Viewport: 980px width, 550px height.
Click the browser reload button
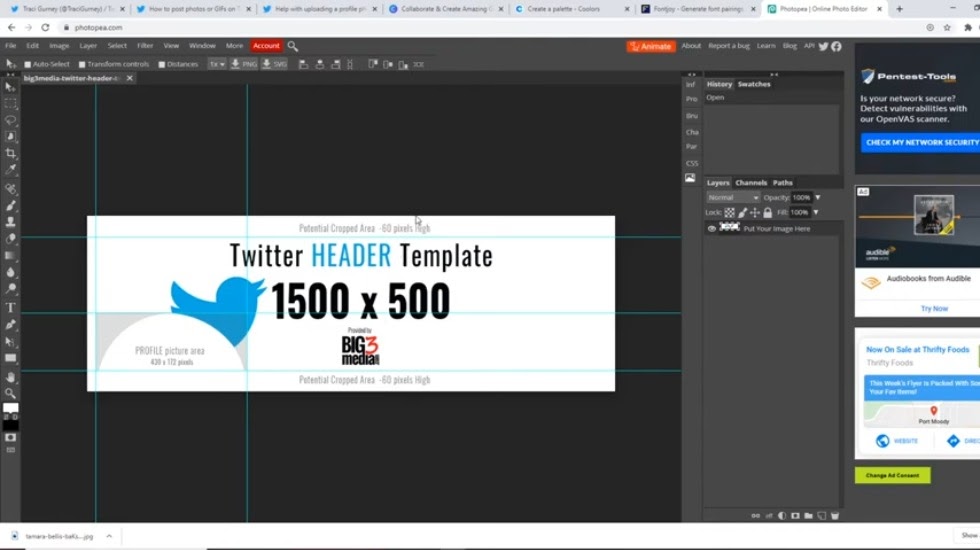[x=45, y=28]
